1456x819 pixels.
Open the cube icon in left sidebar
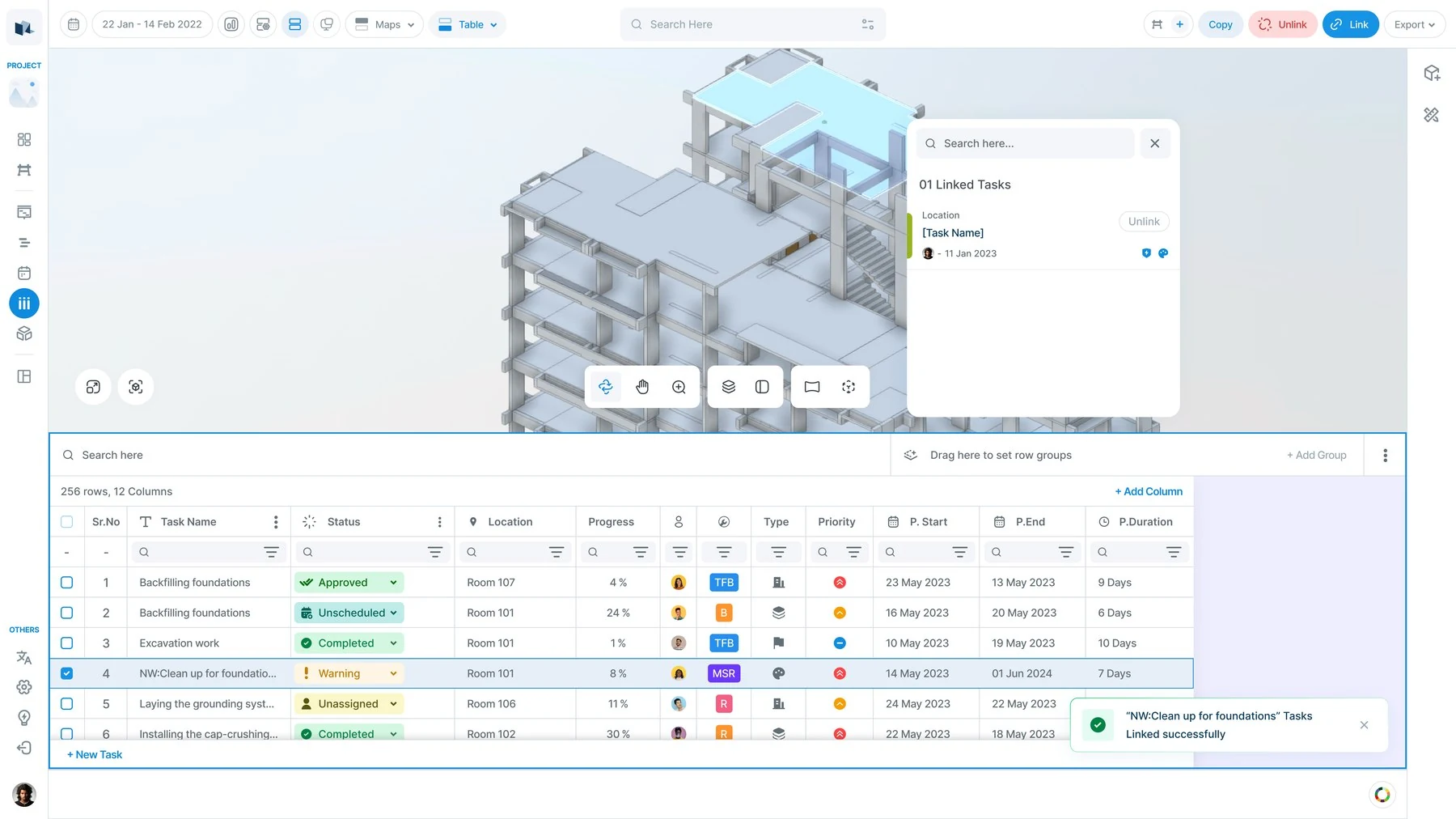(x=24, y=333)
